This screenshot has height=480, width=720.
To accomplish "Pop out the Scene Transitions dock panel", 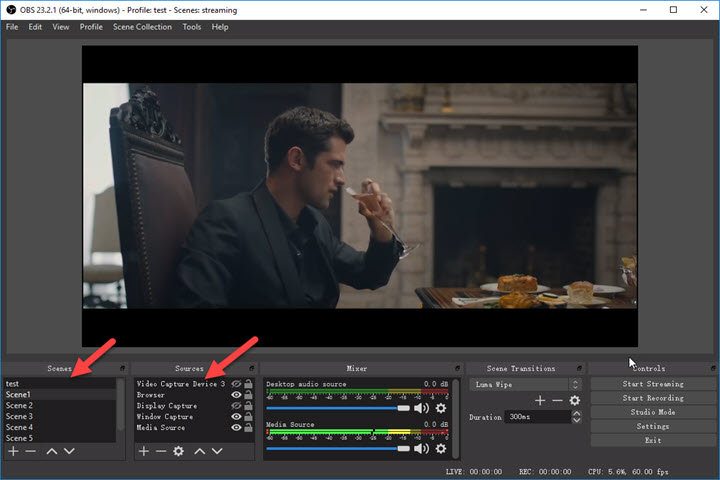I will click(579, 368).
